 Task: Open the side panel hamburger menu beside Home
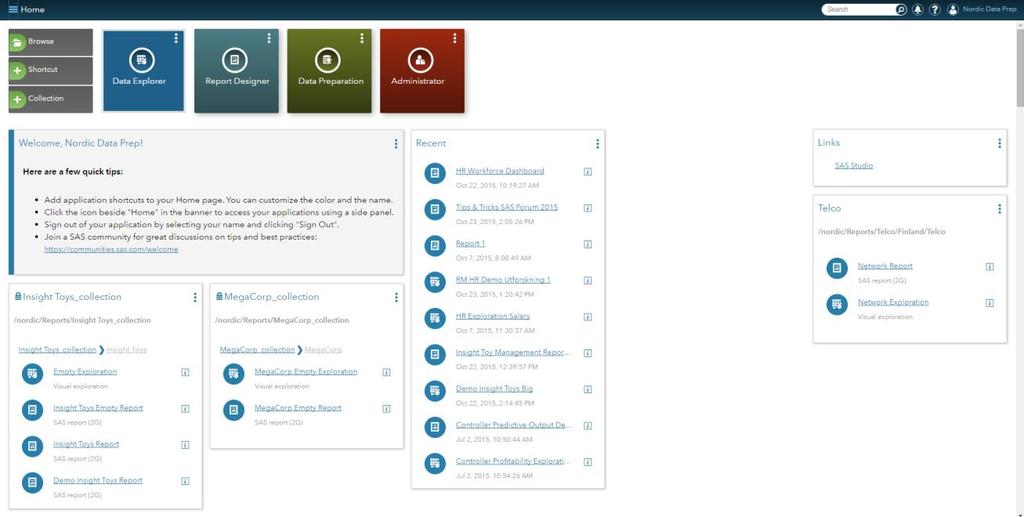13,9
